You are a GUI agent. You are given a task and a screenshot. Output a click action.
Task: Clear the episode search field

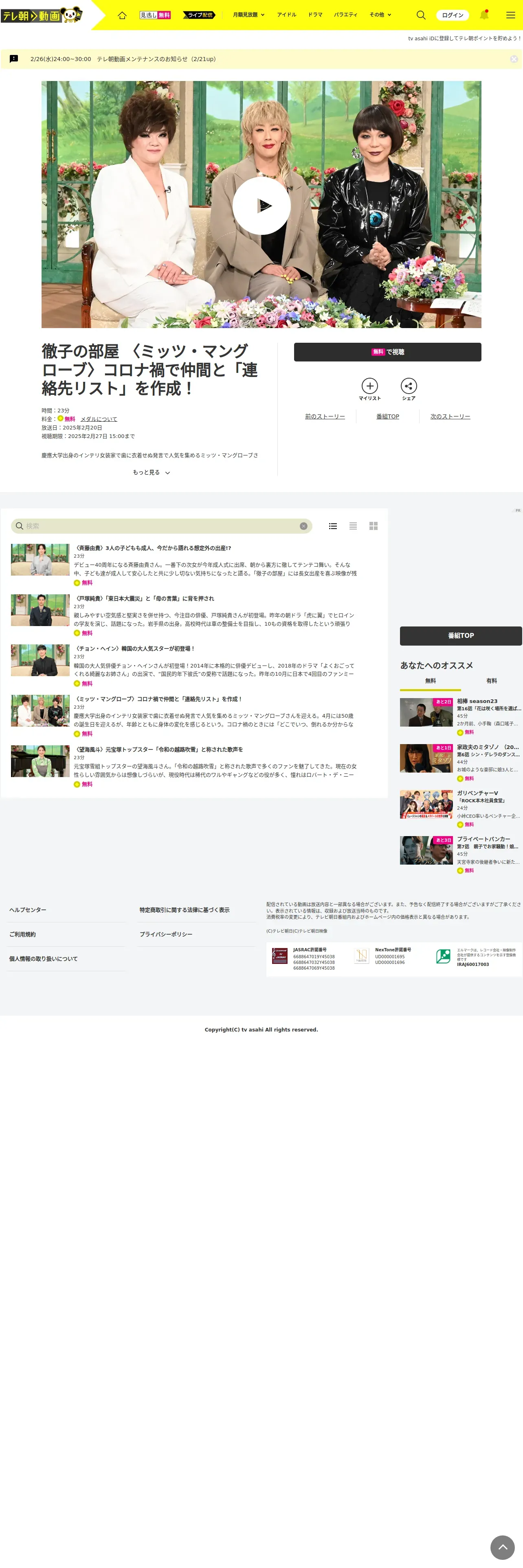click(303, 526)
